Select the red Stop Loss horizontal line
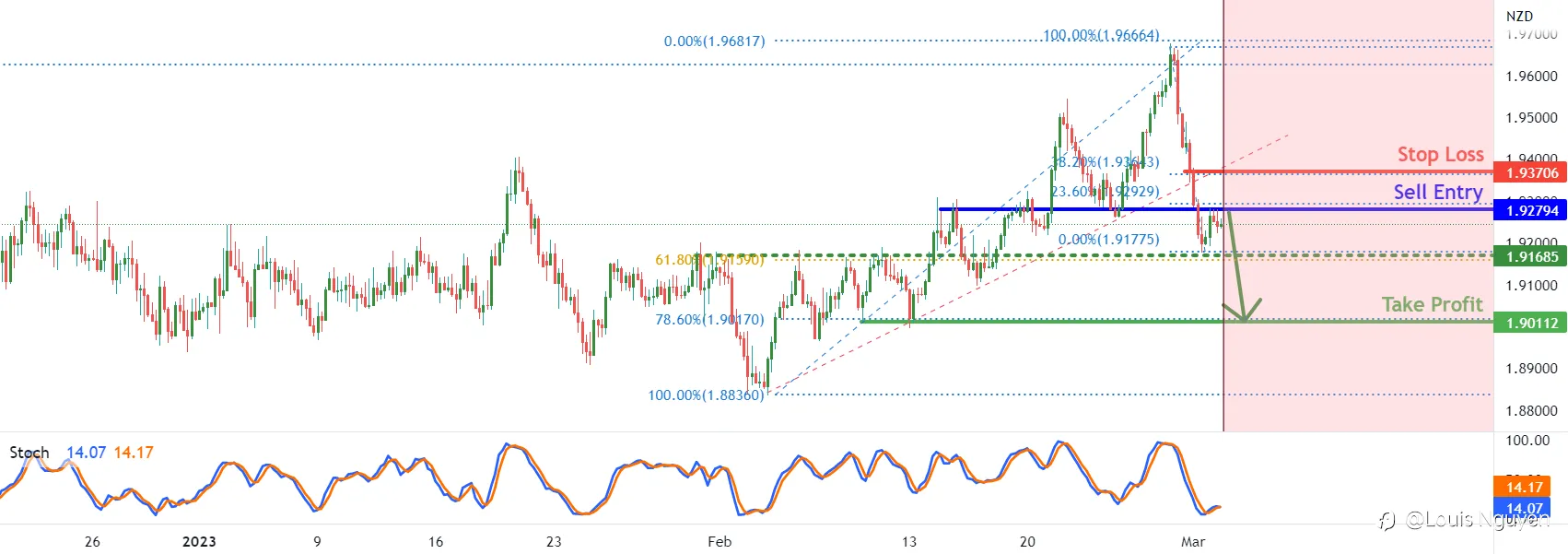The height and width of the screenshot is (554, 1568). pos(1339,171)
